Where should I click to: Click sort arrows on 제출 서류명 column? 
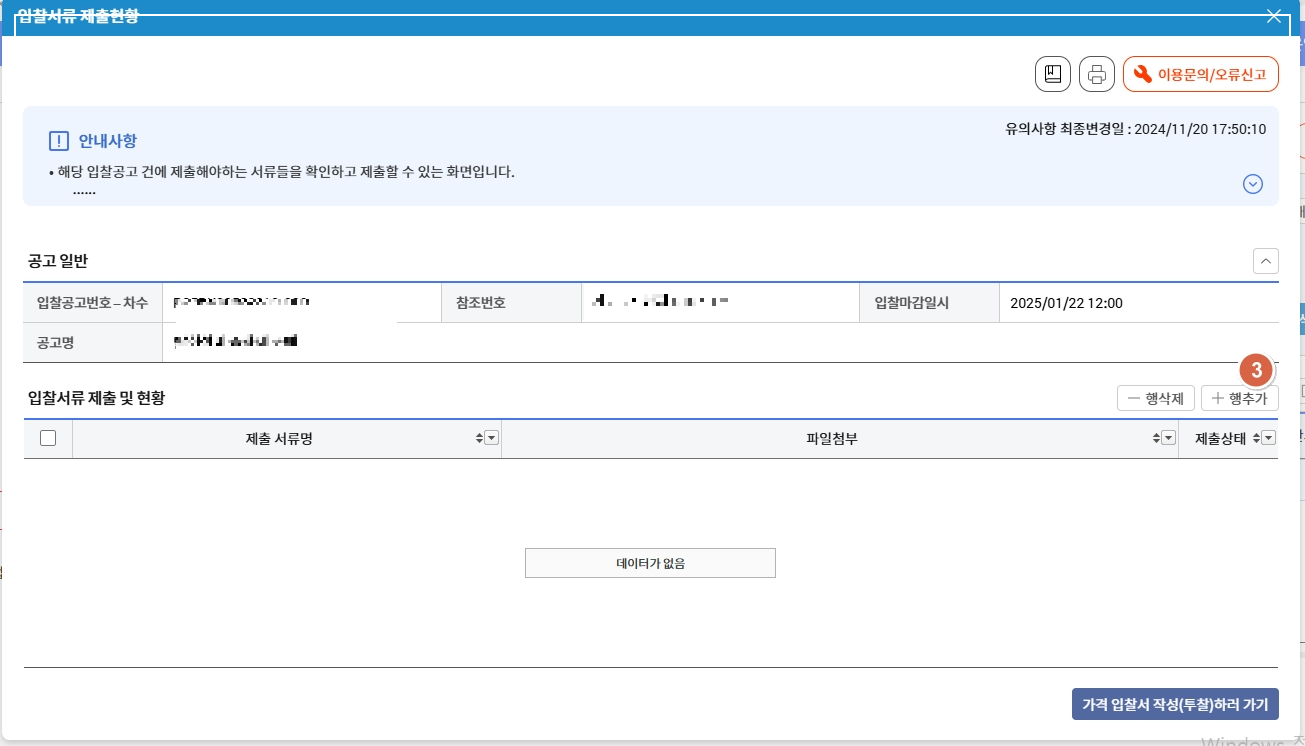pyautogui.click(x=478, y=437)
